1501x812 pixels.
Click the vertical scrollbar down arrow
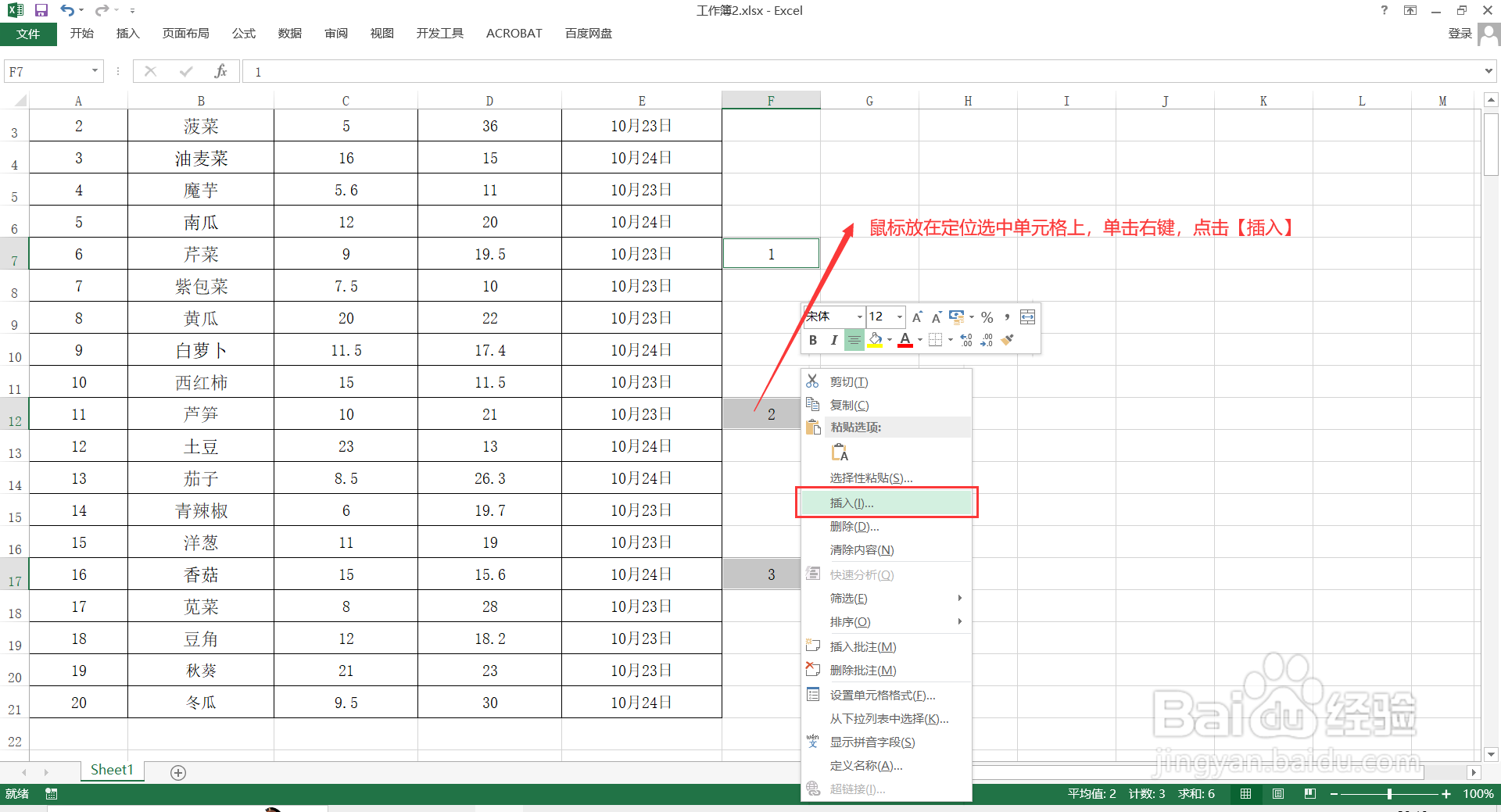[1491, 754]
